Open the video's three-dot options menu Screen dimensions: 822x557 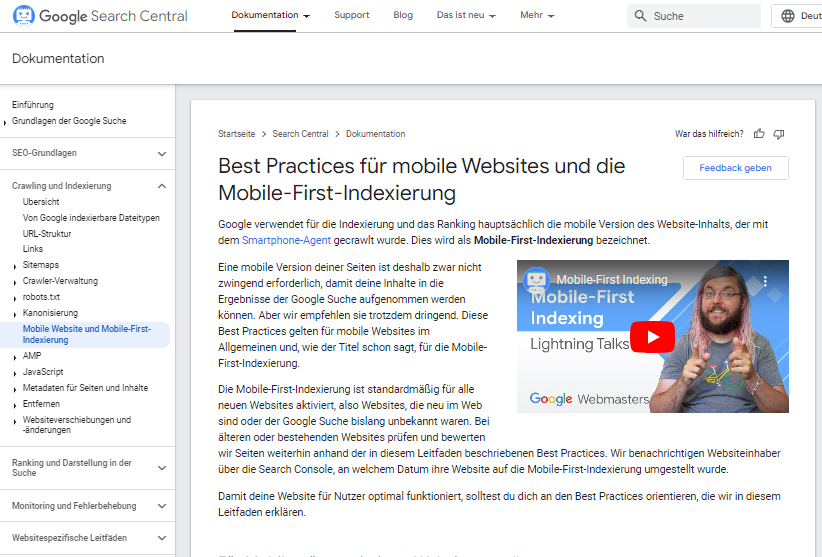click(x=765, y=281)
